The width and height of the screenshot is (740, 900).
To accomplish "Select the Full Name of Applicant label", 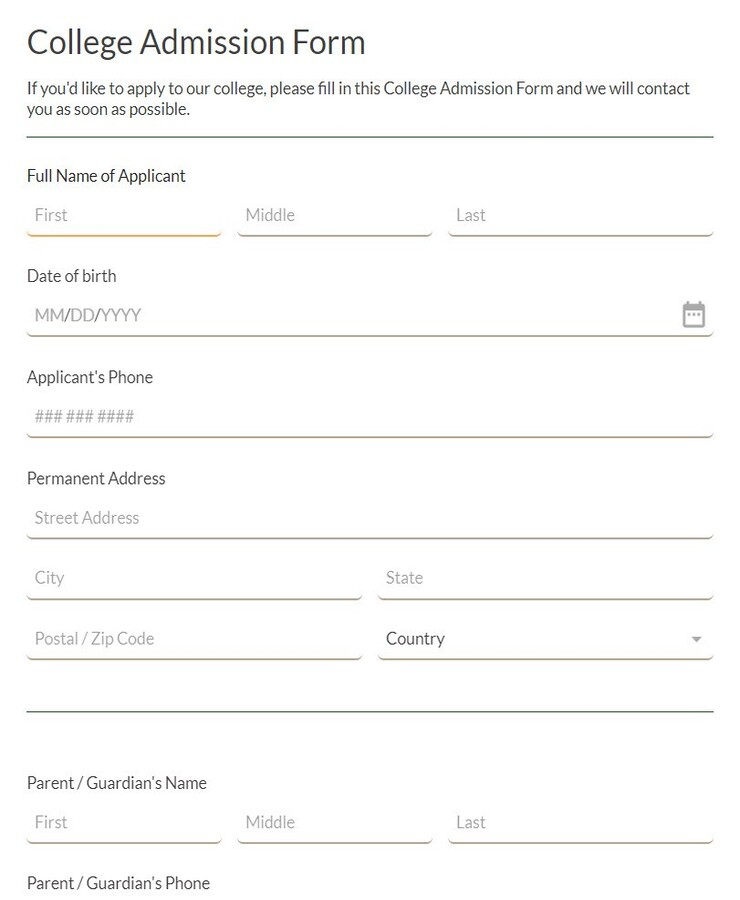I will [x=106, y=175].
